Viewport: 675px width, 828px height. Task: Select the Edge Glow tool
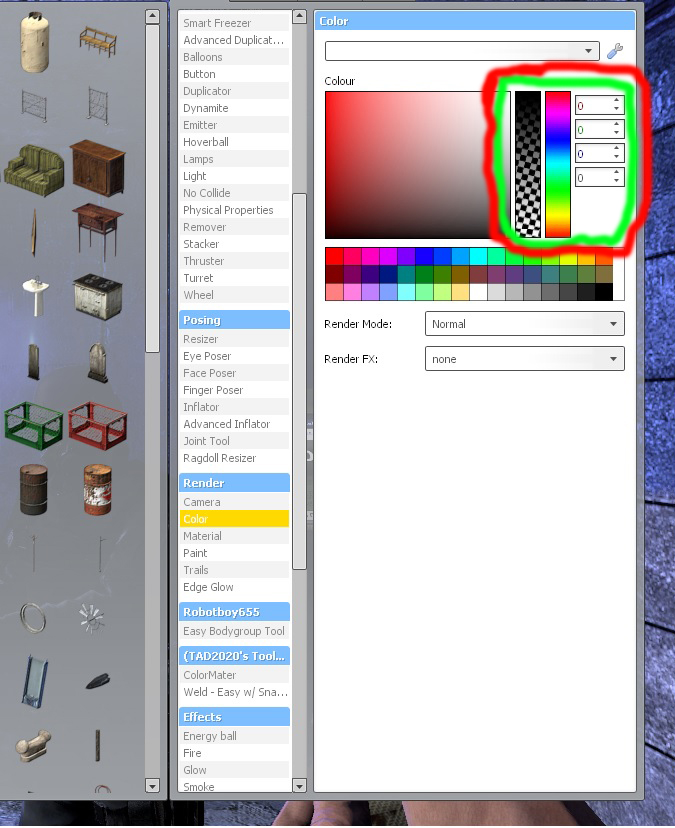coord(235,587)
